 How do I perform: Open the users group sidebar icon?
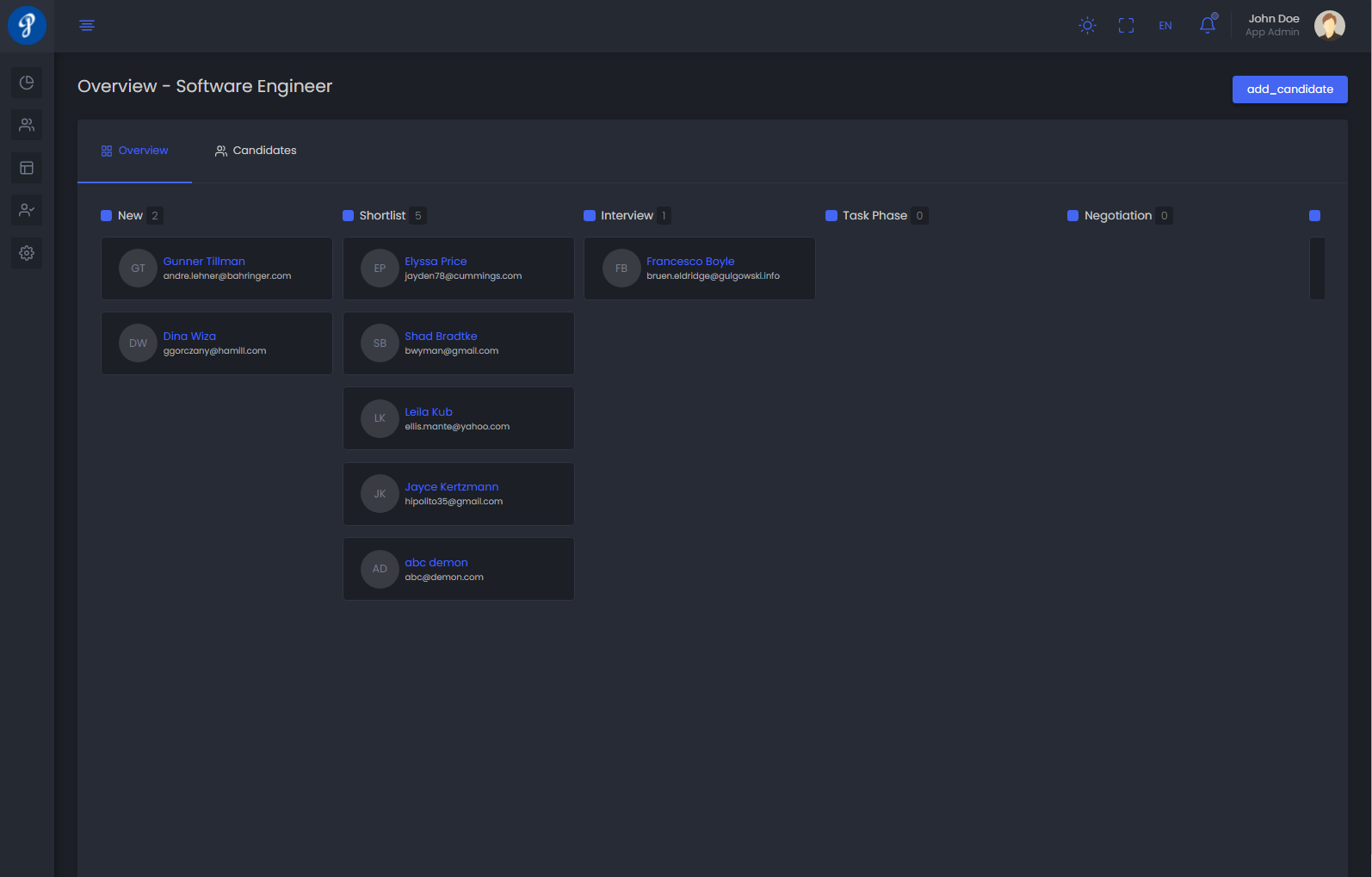click(x=27, y=125)
